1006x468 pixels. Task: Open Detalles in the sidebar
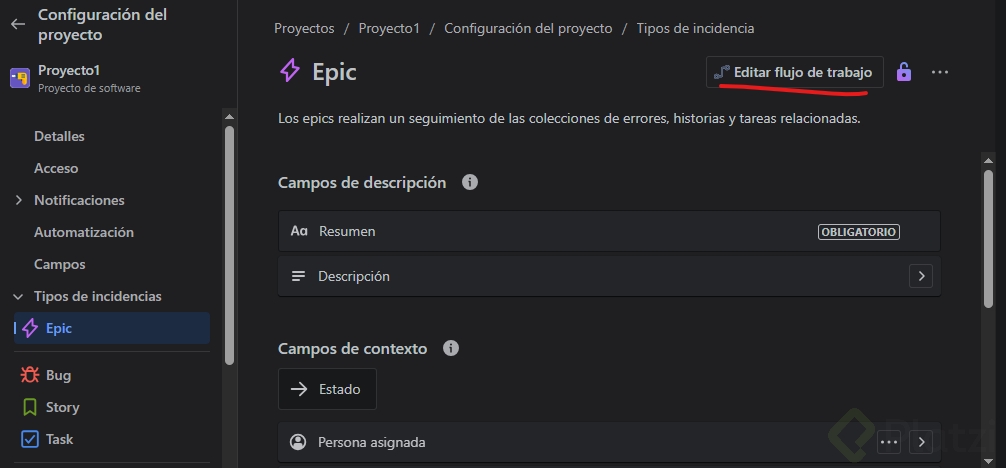[x=59, y=136]
